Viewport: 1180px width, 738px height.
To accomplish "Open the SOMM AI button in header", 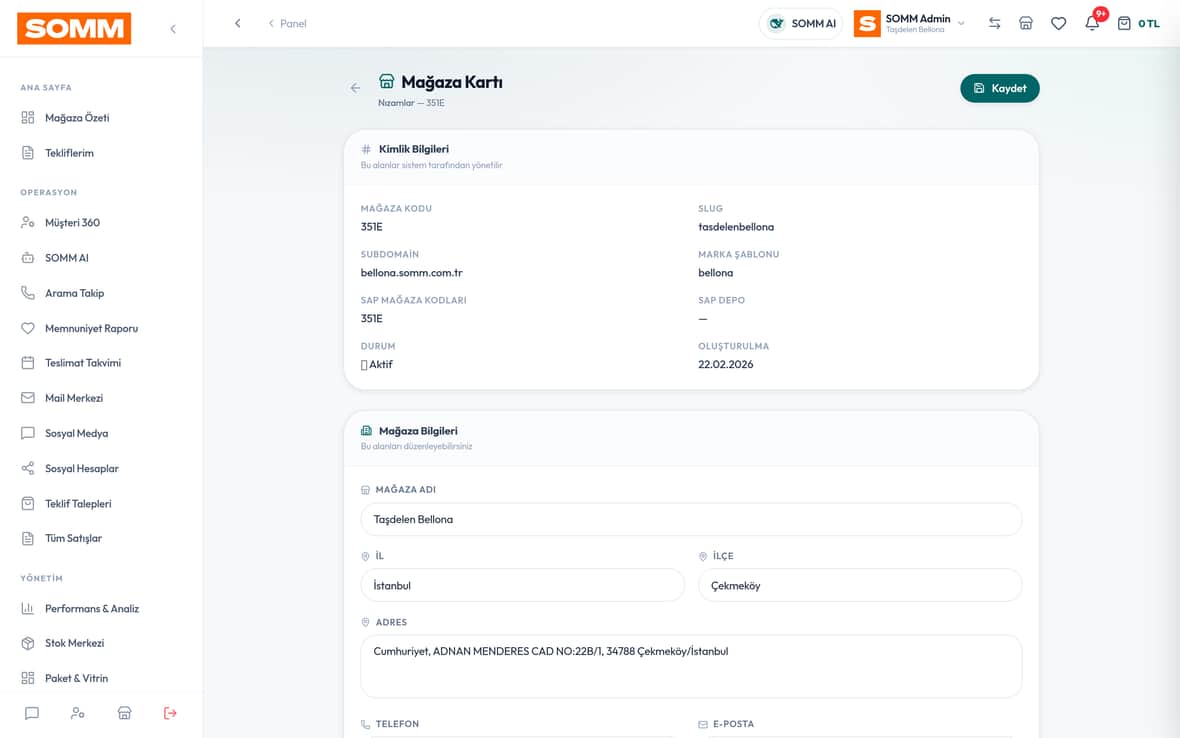I will (801, 23).
